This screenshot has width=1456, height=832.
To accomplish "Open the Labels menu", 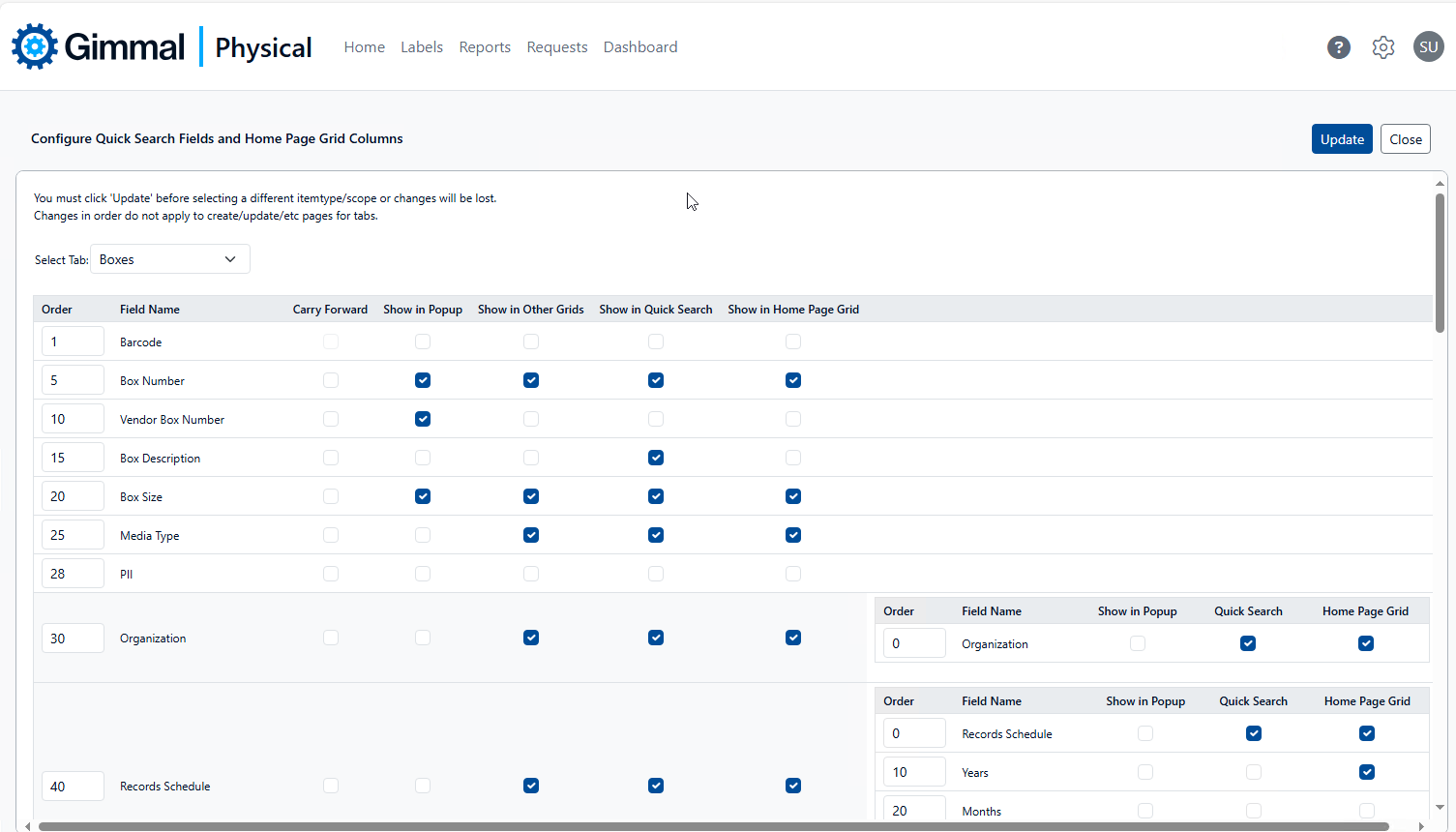I will 422,46.
